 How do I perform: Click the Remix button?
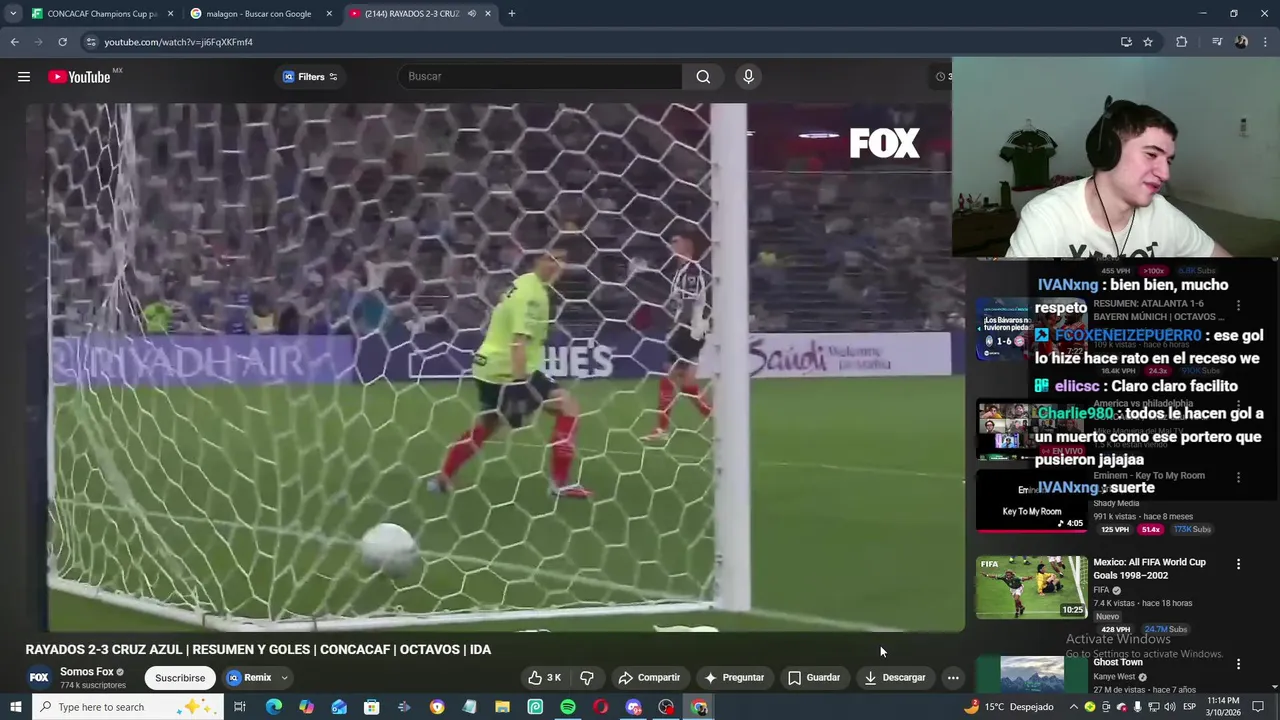coord(249,678)
